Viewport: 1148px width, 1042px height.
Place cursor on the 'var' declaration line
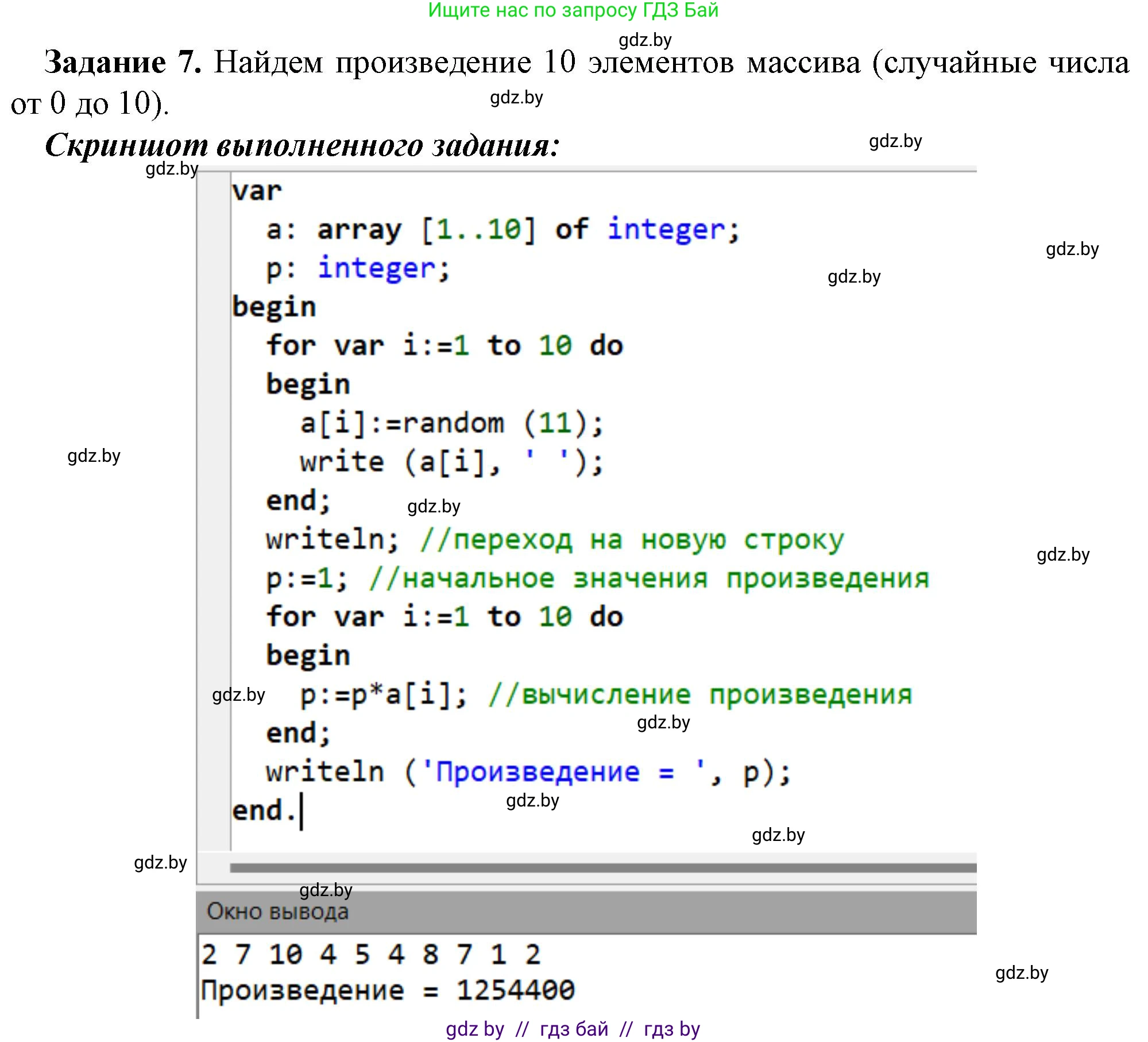258,191
